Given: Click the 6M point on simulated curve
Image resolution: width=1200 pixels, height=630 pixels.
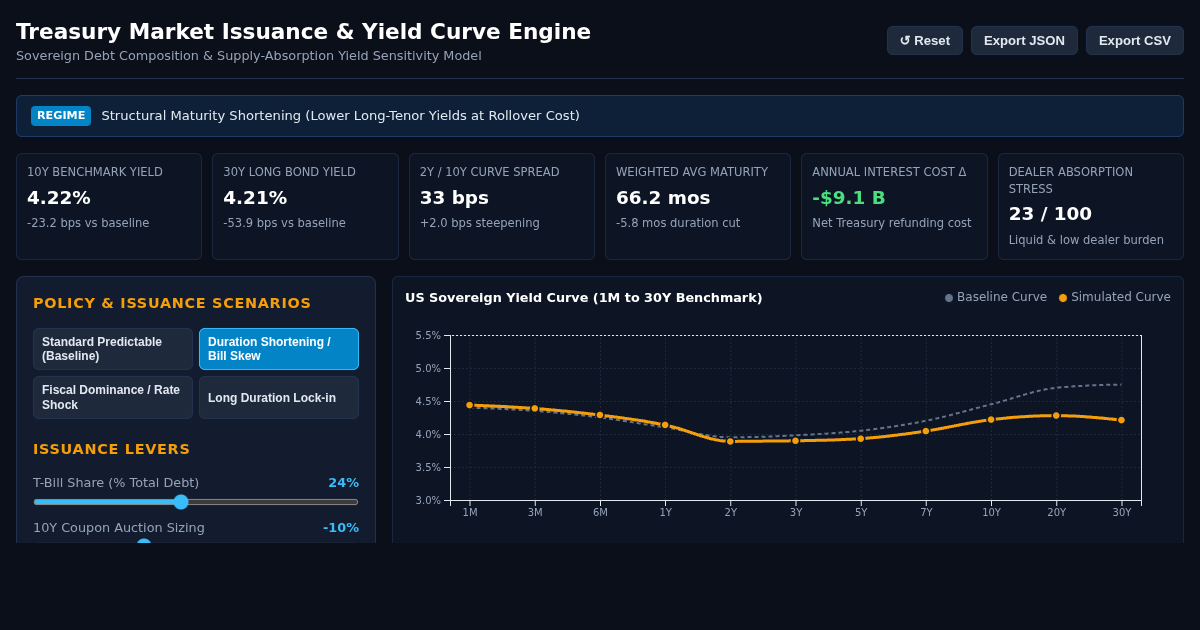Looking at the screenshot, I should (x=600, y=415).
